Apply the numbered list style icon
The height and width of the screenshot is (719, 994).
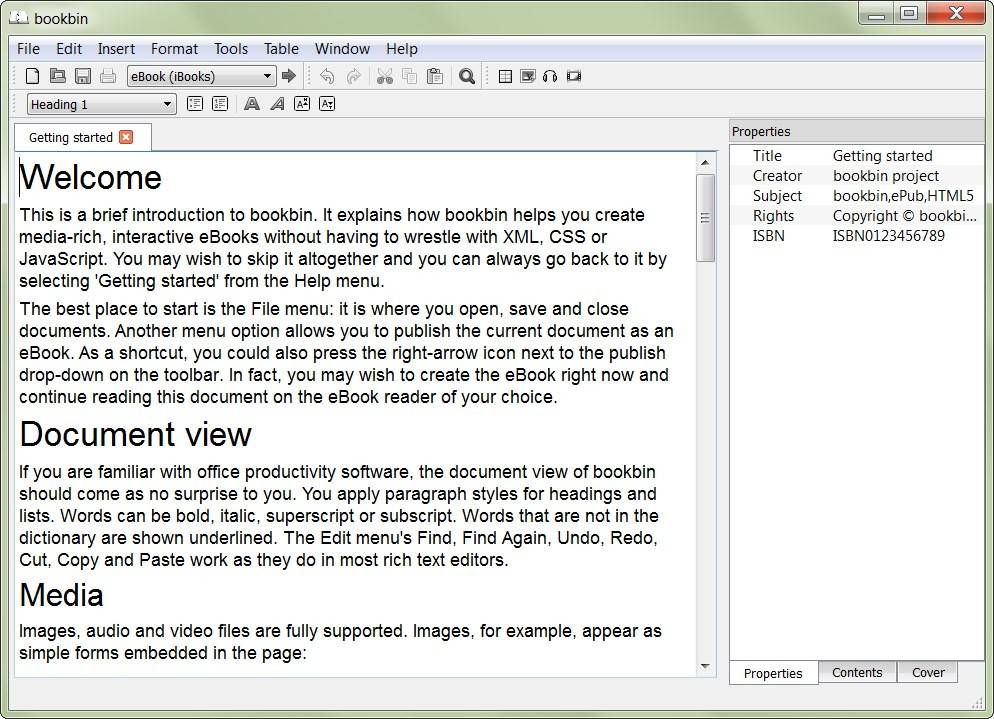pos(220,103)
